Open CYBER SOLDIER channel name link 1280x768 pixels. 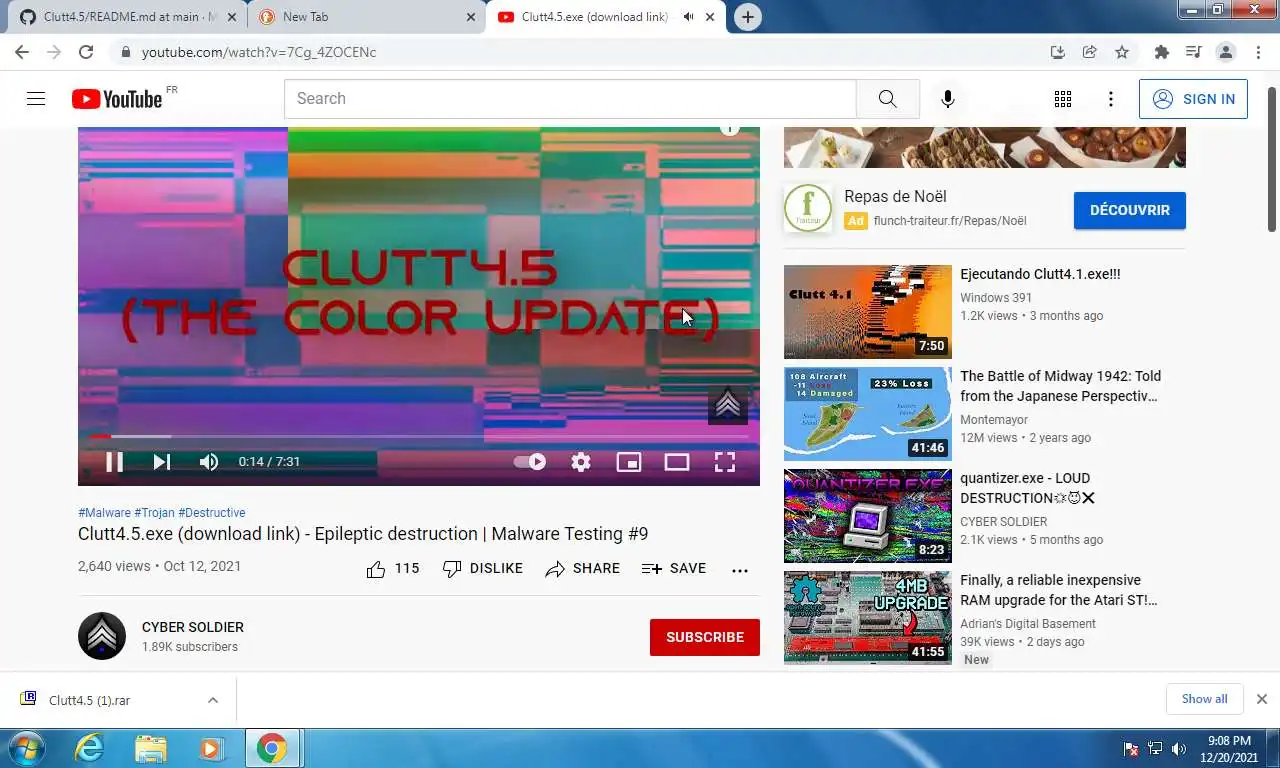tap(193, 627)
